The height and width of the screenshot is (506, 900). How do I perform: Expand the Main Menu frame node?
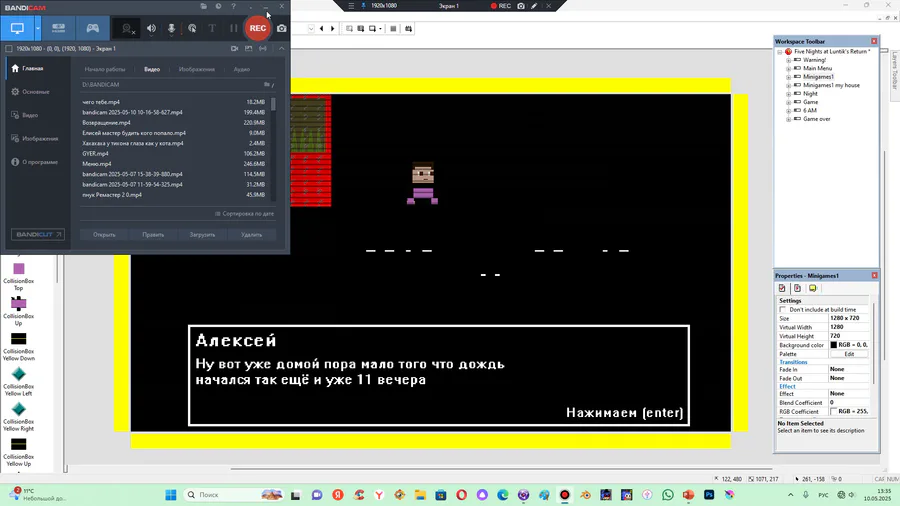788,68
